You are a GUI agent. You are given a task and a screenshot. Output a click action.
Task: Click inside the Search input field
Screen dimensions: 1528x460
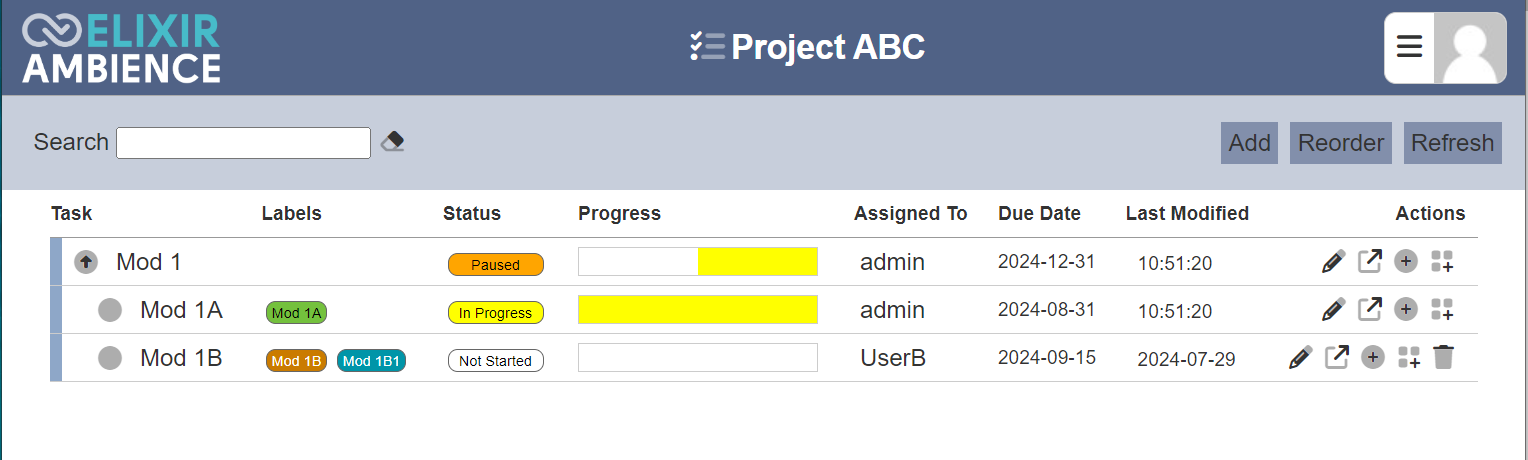click(244, 143)
